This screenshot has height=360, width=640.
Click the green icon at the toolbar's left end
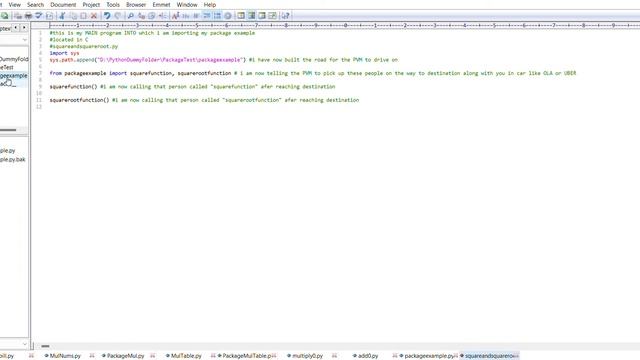tap(4, 16)
